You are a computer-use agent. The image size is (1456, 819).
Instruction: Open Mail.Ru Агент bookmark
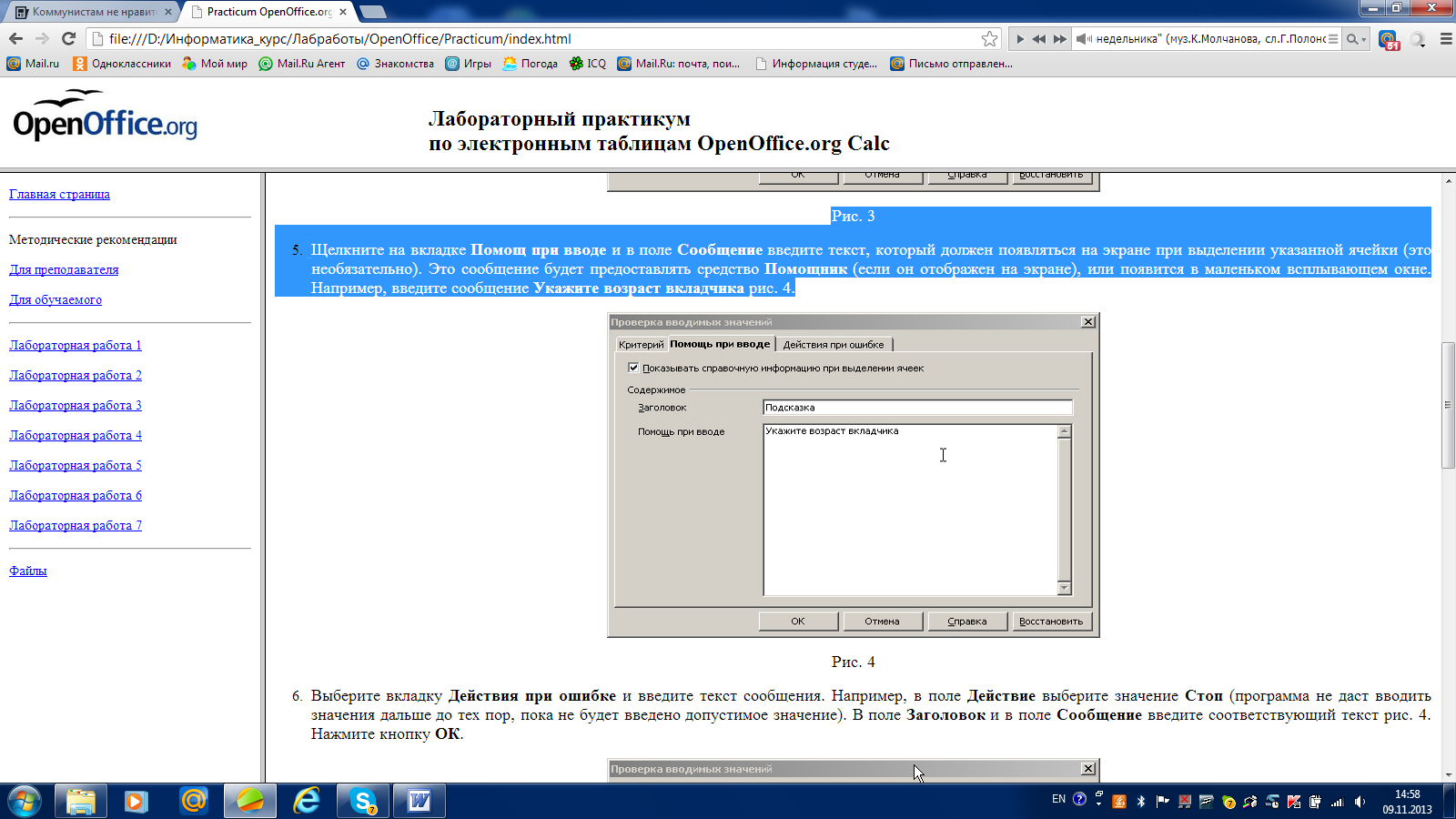(x=302, y=64)
